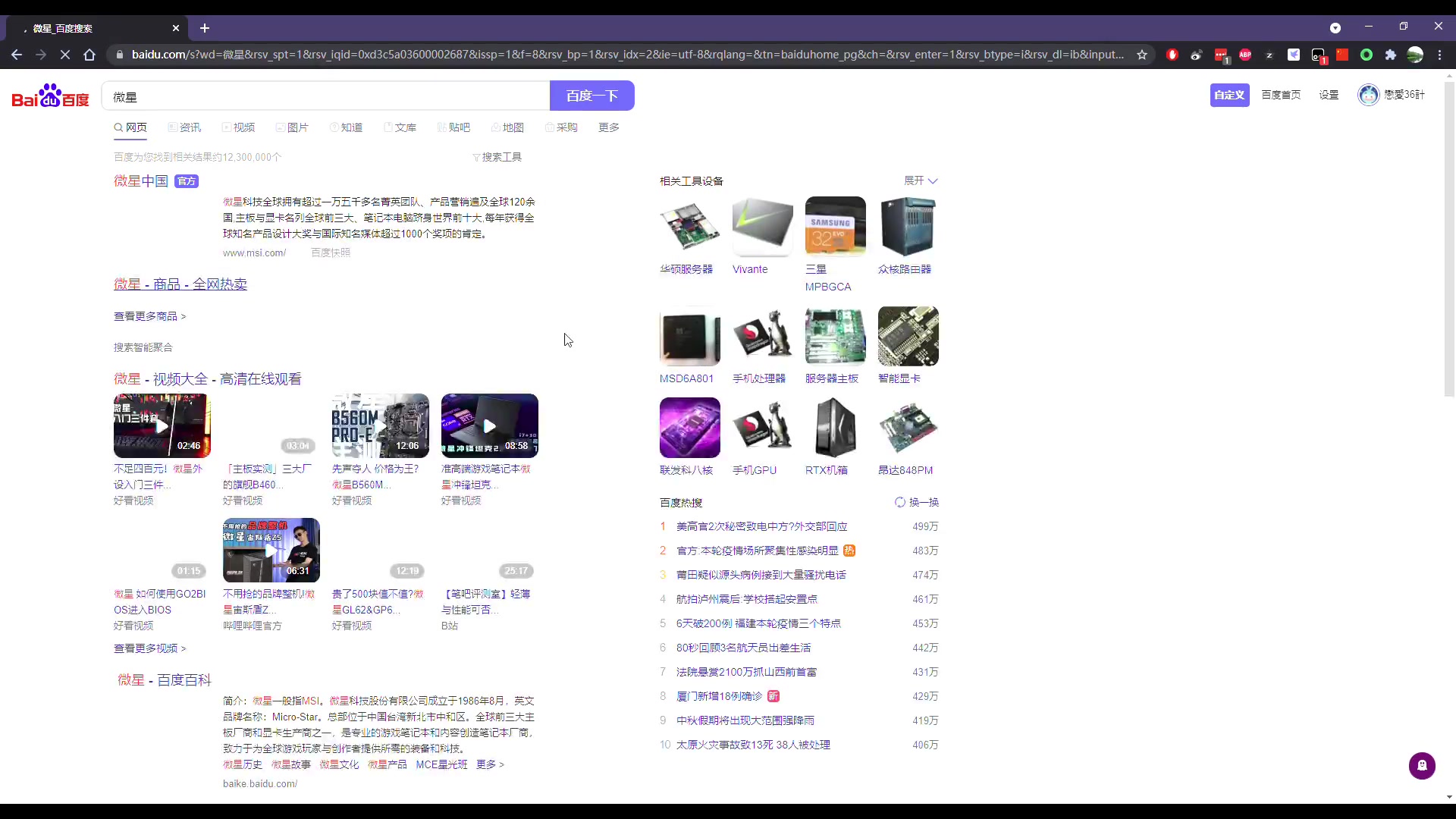This screenshot has height=819, width=1456.
Task: Click the Z star extension icon
Action: click(x=1269, y=55)
